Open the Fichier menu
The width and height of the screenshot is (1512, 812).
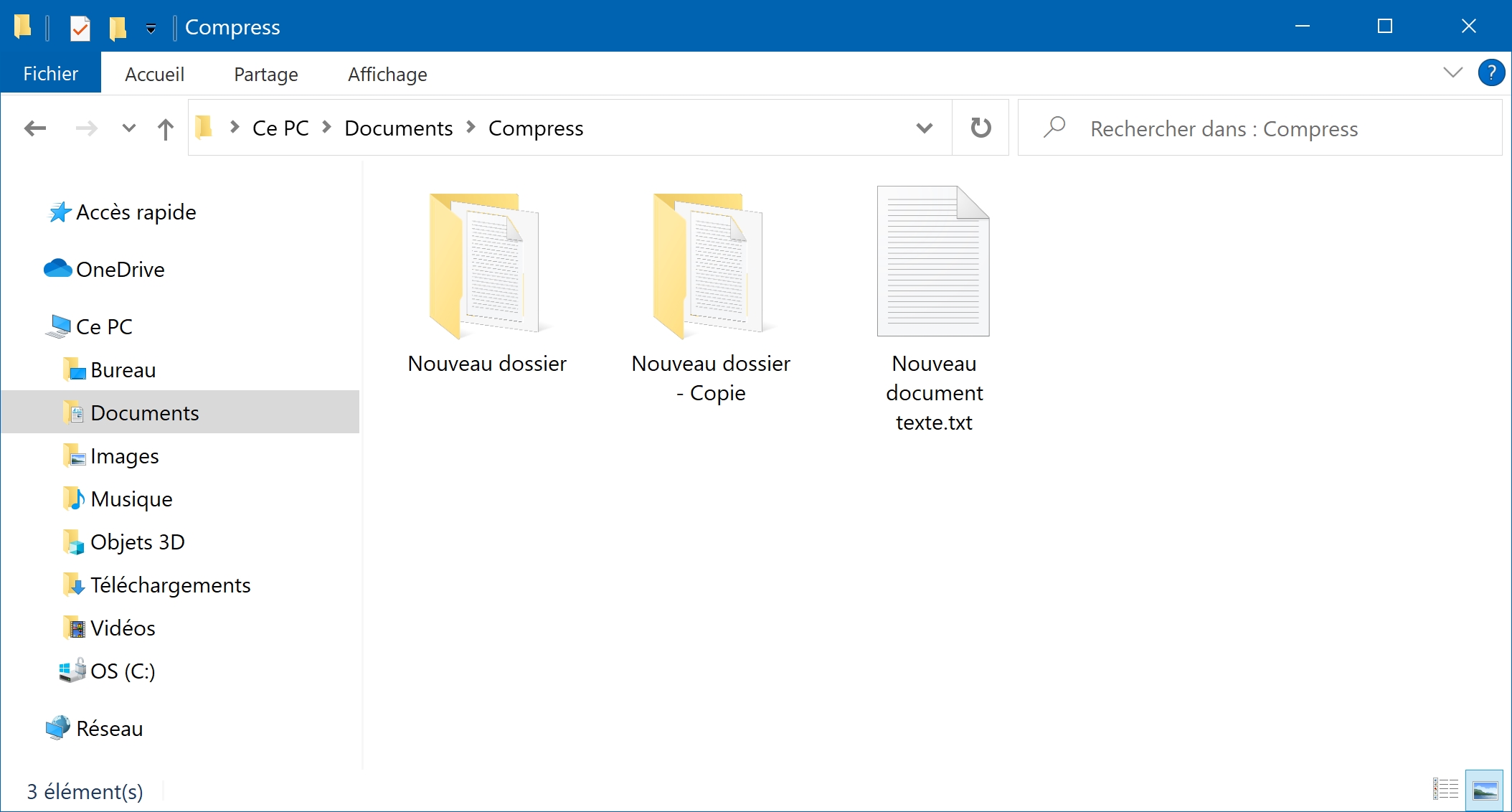coord(50,74)
